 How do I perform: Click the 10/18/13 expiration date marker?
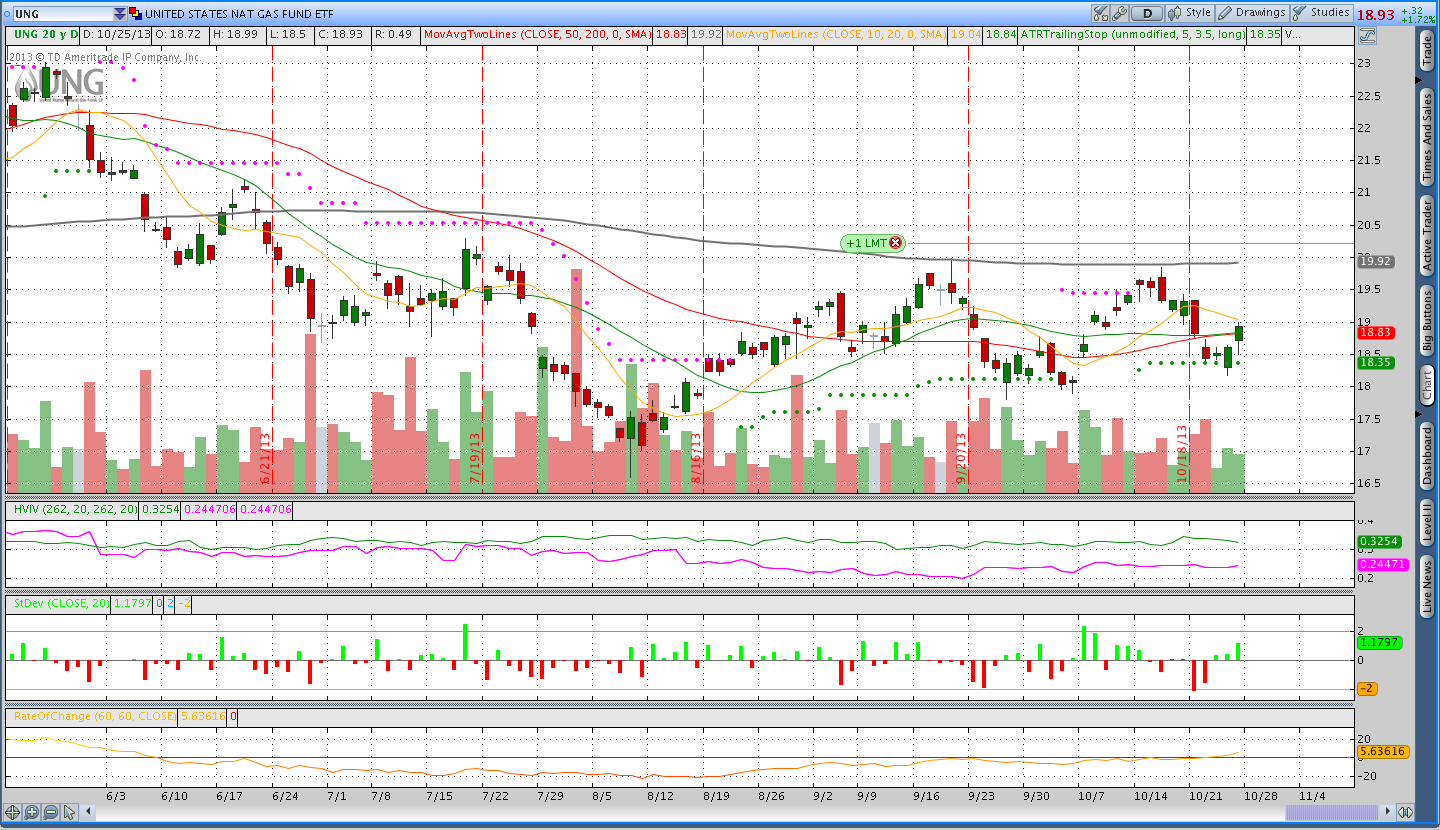click(1183, 456)
